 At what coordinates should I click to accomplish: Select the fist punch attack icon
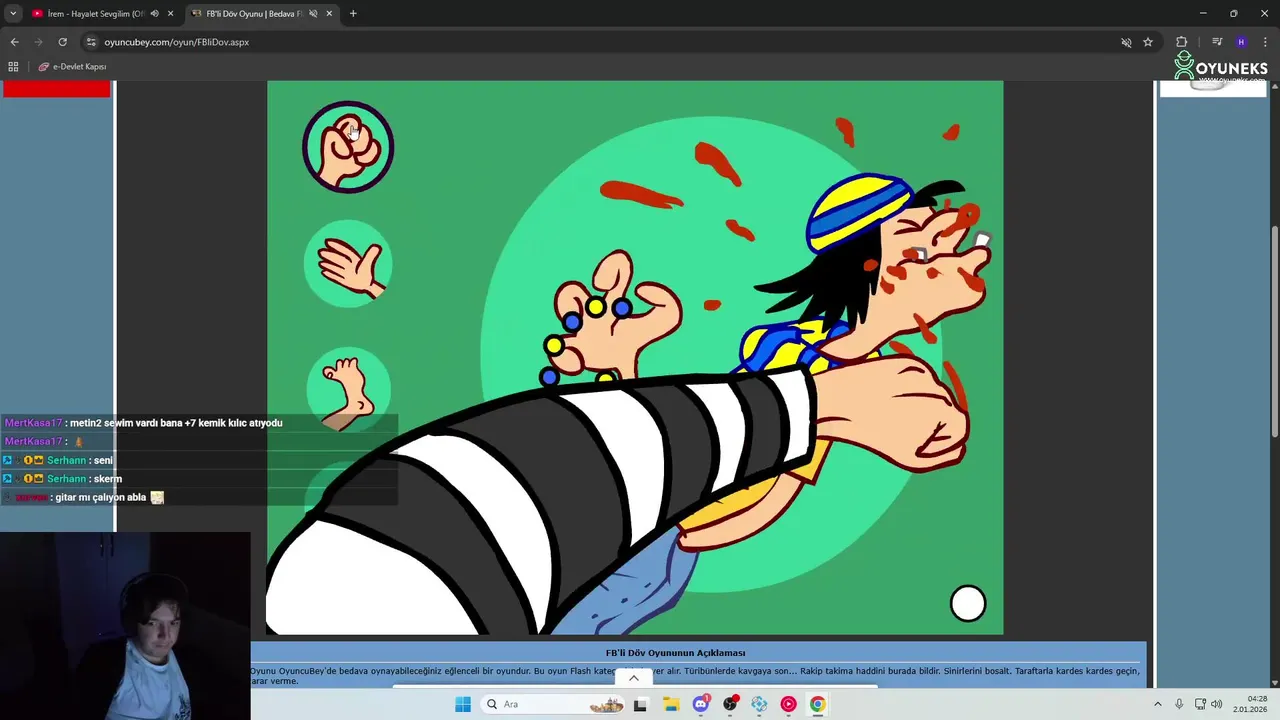(x=348, y=147)
